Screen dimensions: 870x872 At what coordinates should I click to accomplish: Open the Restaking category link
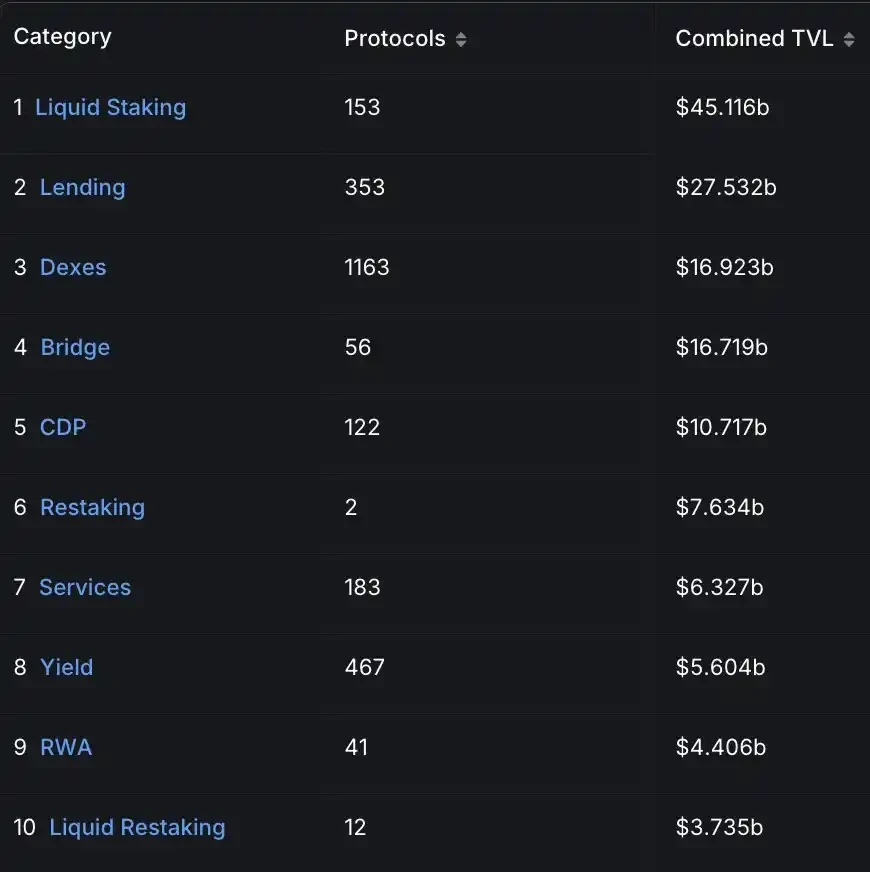pyautogui.click(x=92, y=507)
